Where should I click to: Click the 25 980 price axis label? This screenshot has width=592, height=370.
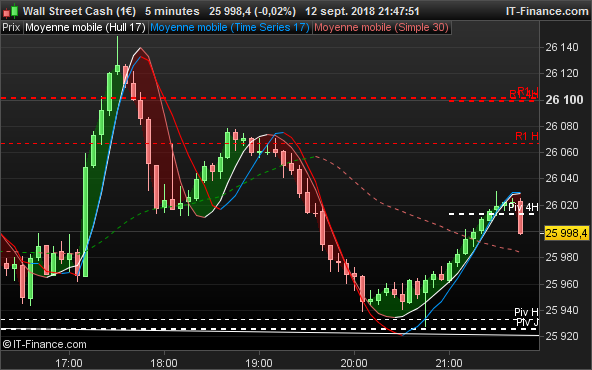562,257
